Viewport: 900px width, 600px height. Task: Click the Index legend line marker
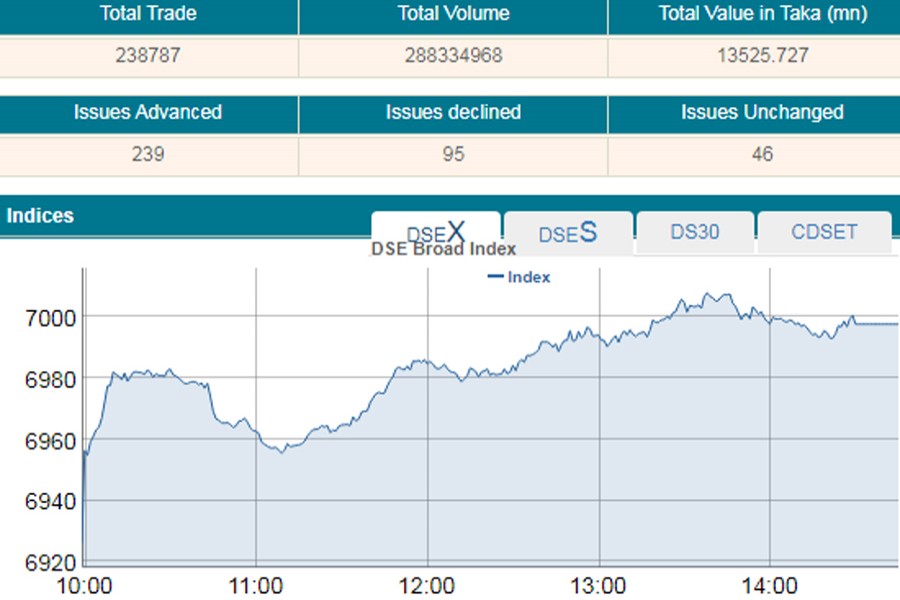(x=495, y=277)
